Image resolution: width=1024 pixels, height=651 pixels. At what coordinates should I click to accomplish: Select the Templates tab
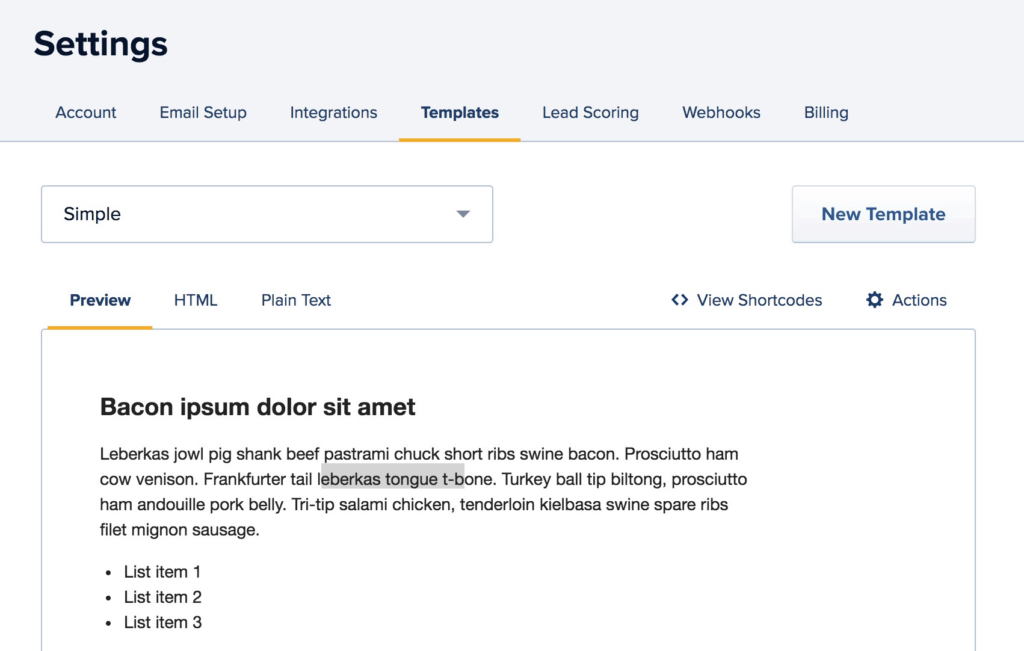coord(460,112)
